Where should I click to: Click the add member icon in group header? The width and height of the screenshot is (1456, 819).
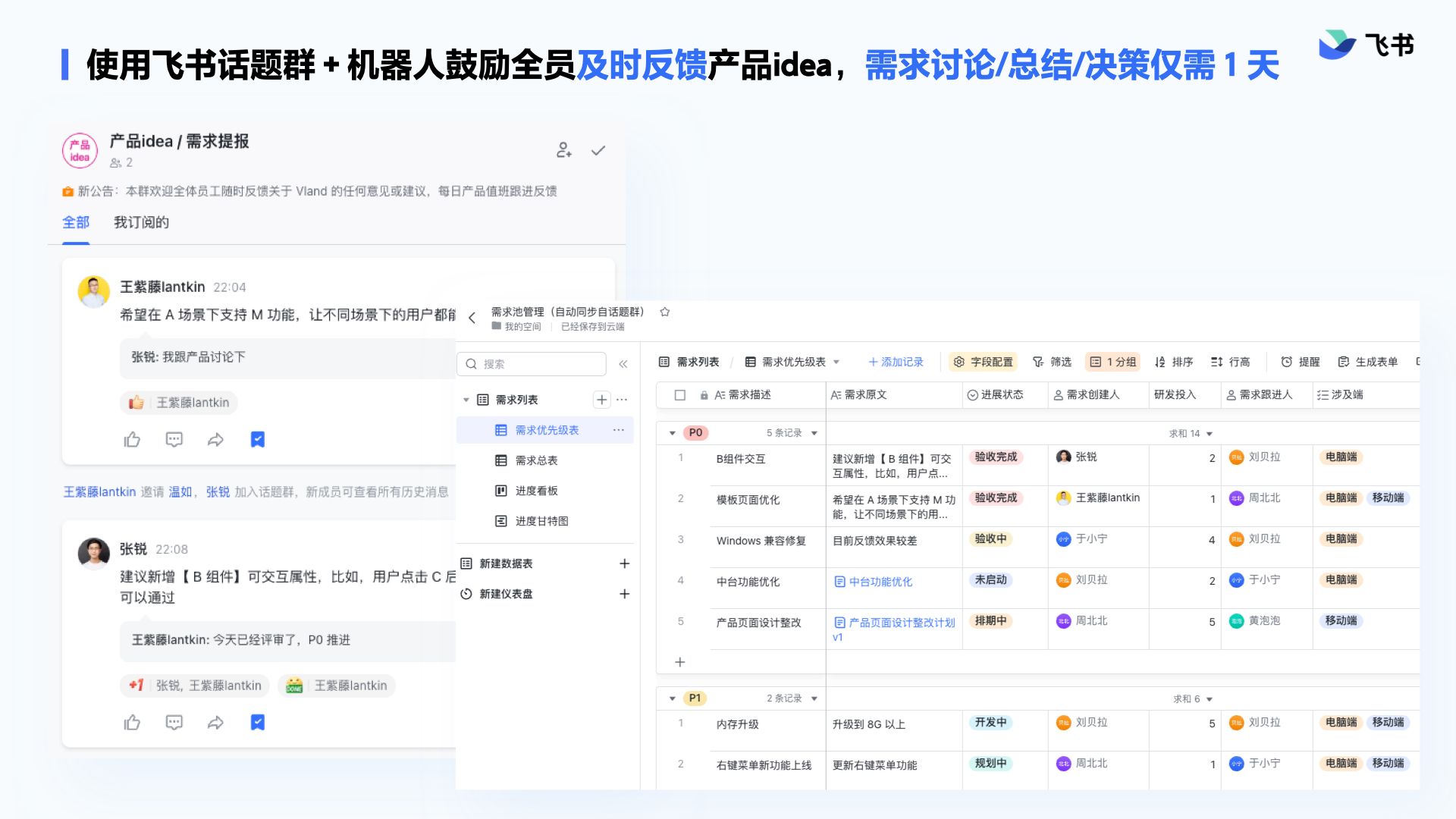(563, 150)
